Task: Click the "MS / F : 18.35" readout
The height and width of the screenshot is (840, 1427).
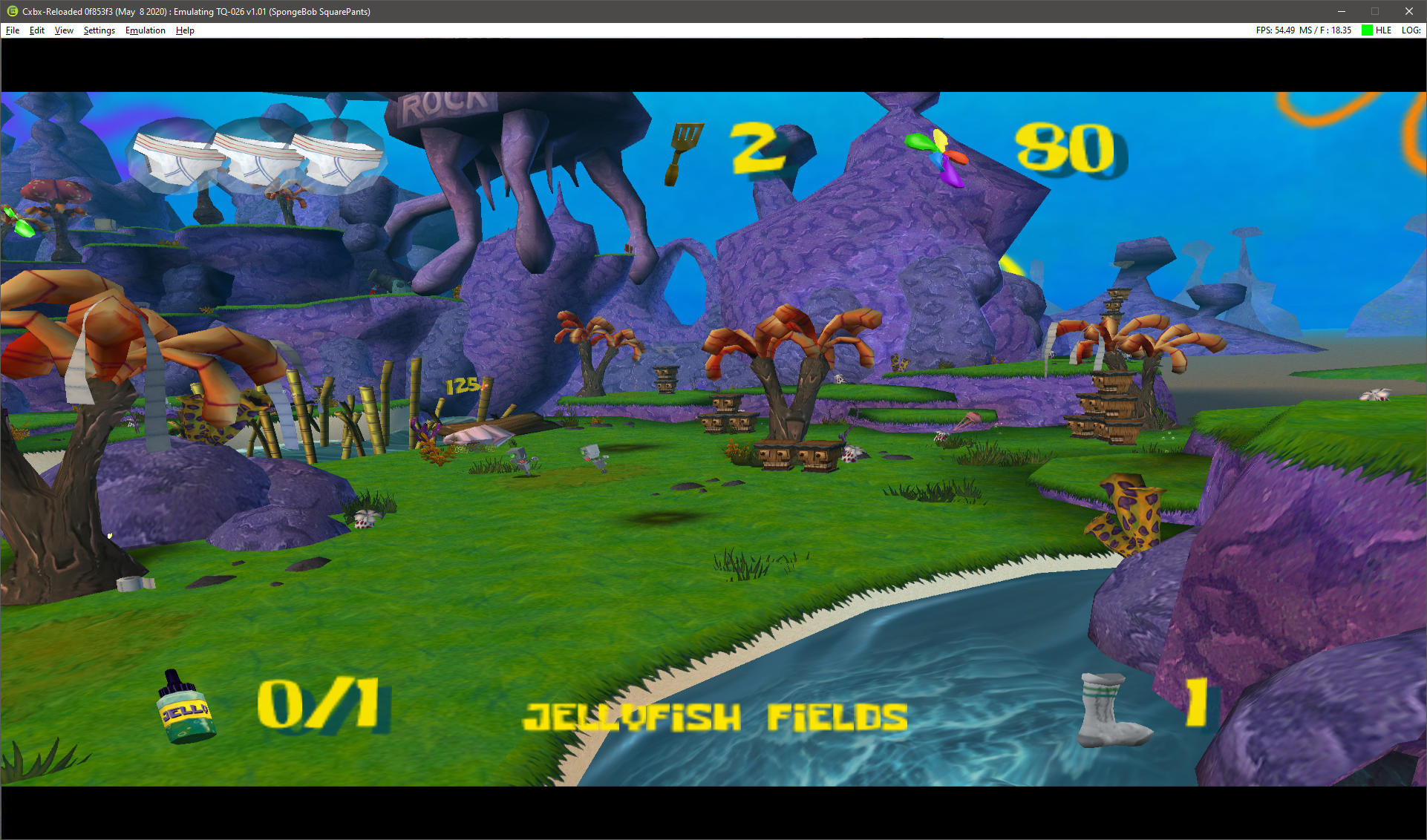Action: 1325,30
